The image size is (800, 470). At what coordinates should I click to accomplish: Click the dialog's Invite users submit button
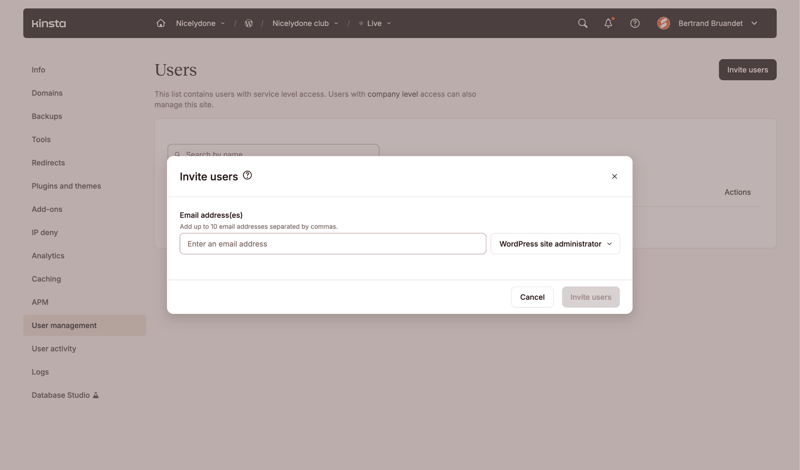[591, 297]
